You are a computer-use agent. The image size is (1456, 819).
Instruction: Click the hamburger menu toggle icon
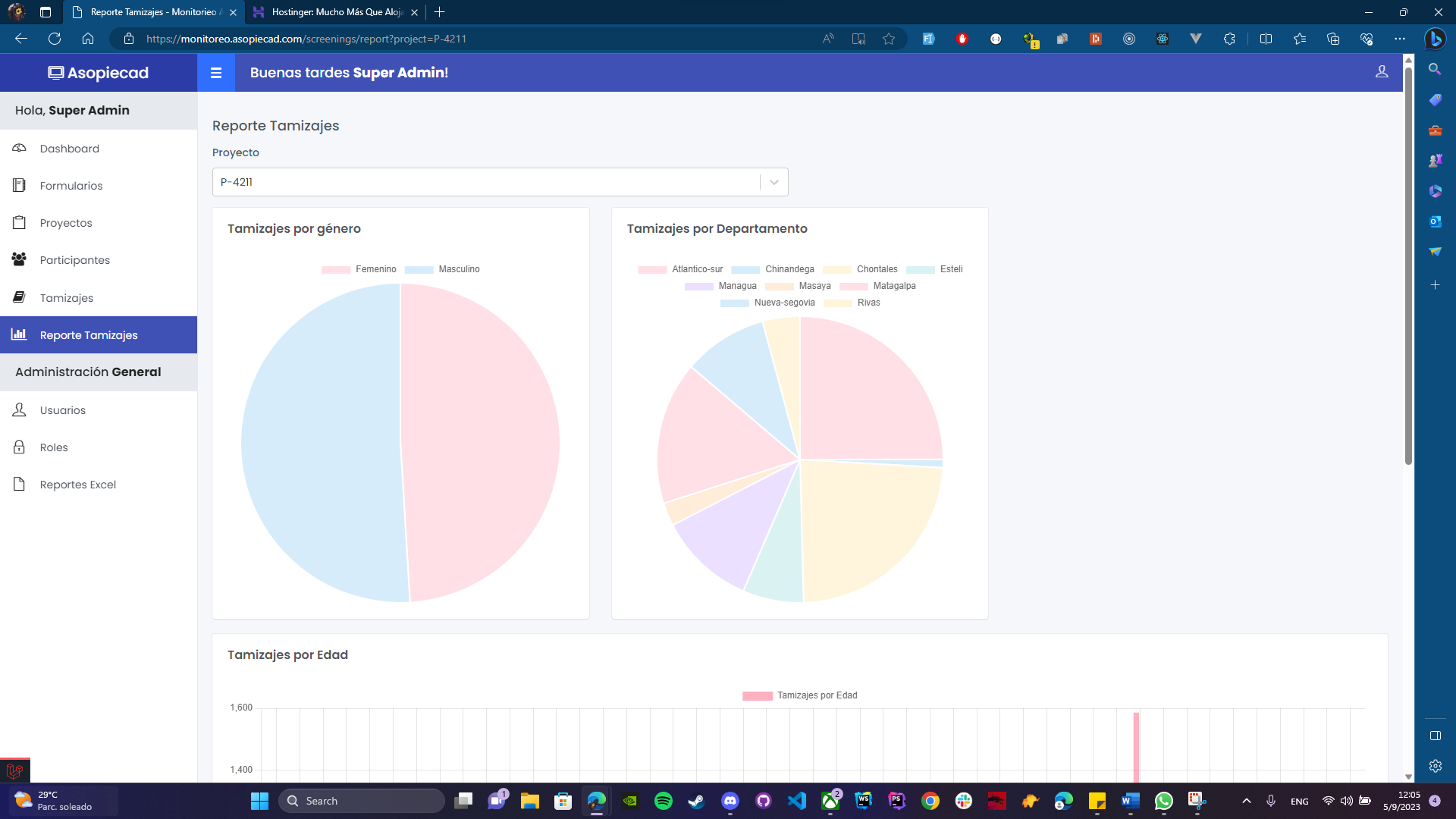[216, 73]
